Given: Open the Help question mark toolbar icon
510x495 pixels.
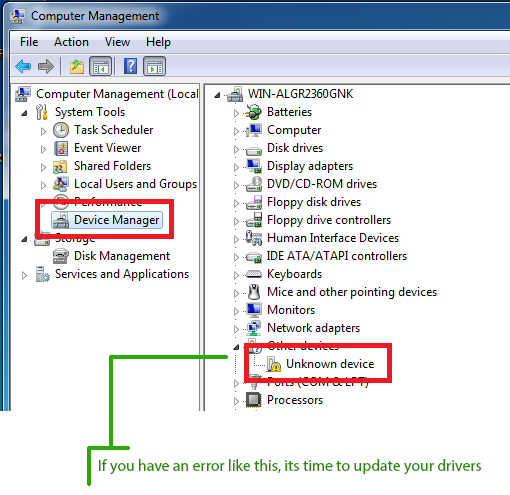Looking at the screenshot, I should [130, 66].
